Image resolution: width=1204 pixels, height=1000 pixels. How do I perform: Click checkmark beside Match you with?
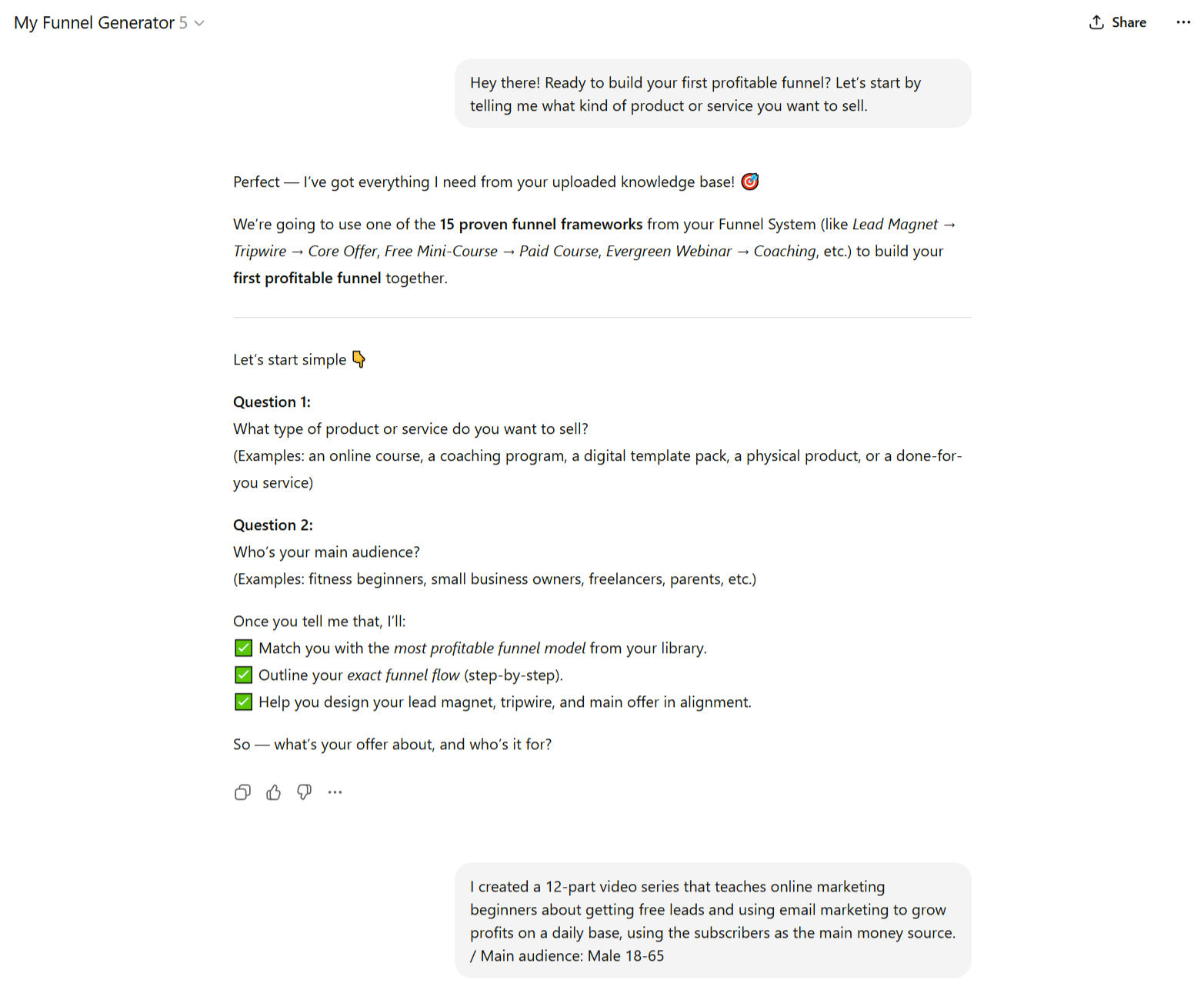pyautogui.click(x=243, y=648)
